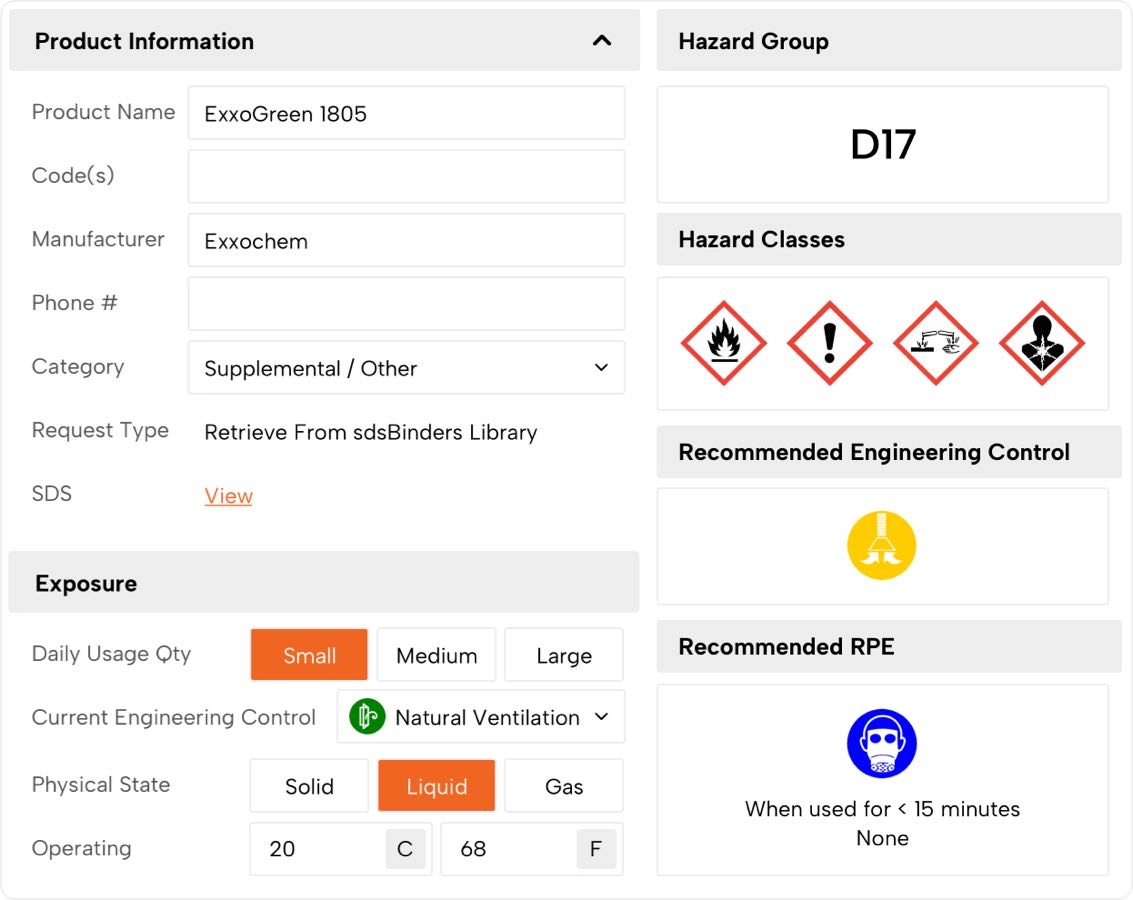Click the Product Name field
Image resolution: width=1133 pixels, height=900 pixels.
point(407,113)
